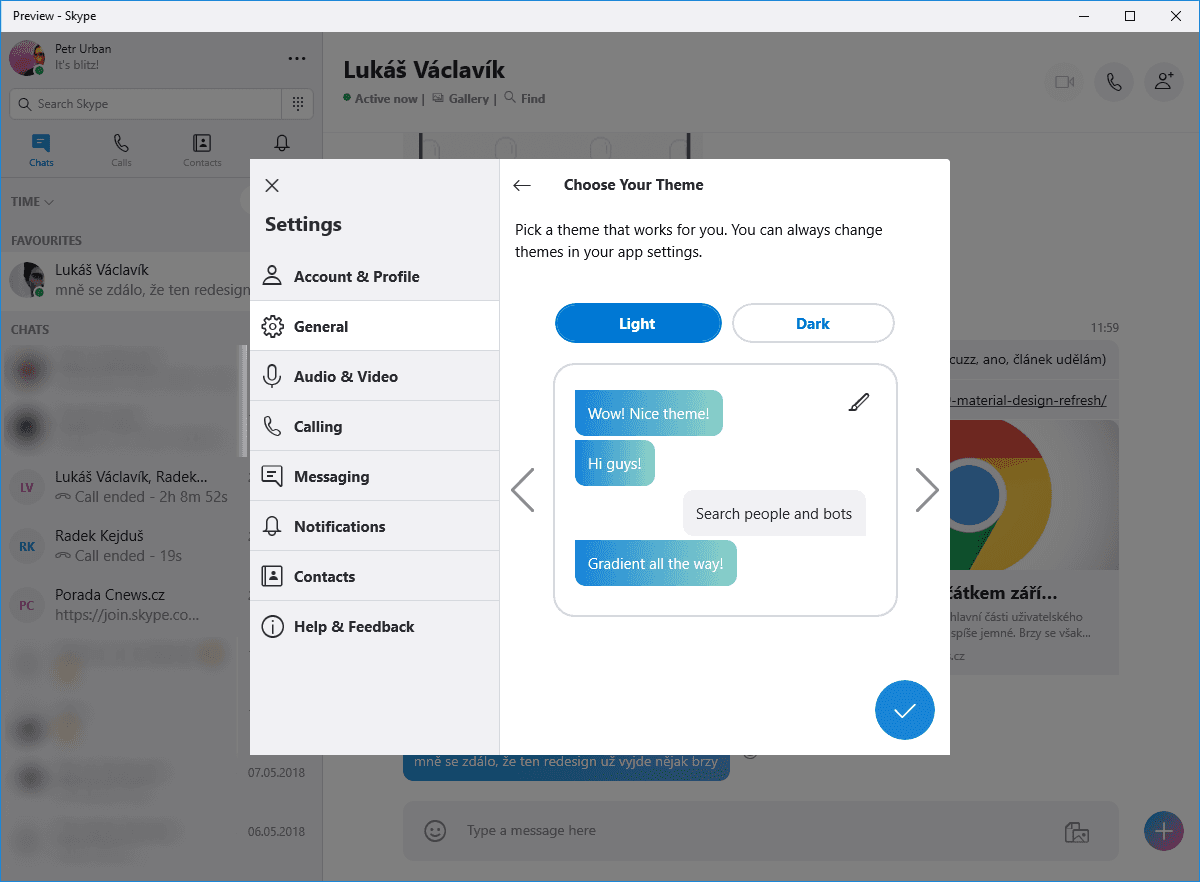The width and height of the screenshot is (1200, 882).
Task: Click the 'Search people and bots' preview bubble
Action: pyautogui.click(x=774, y=513)
